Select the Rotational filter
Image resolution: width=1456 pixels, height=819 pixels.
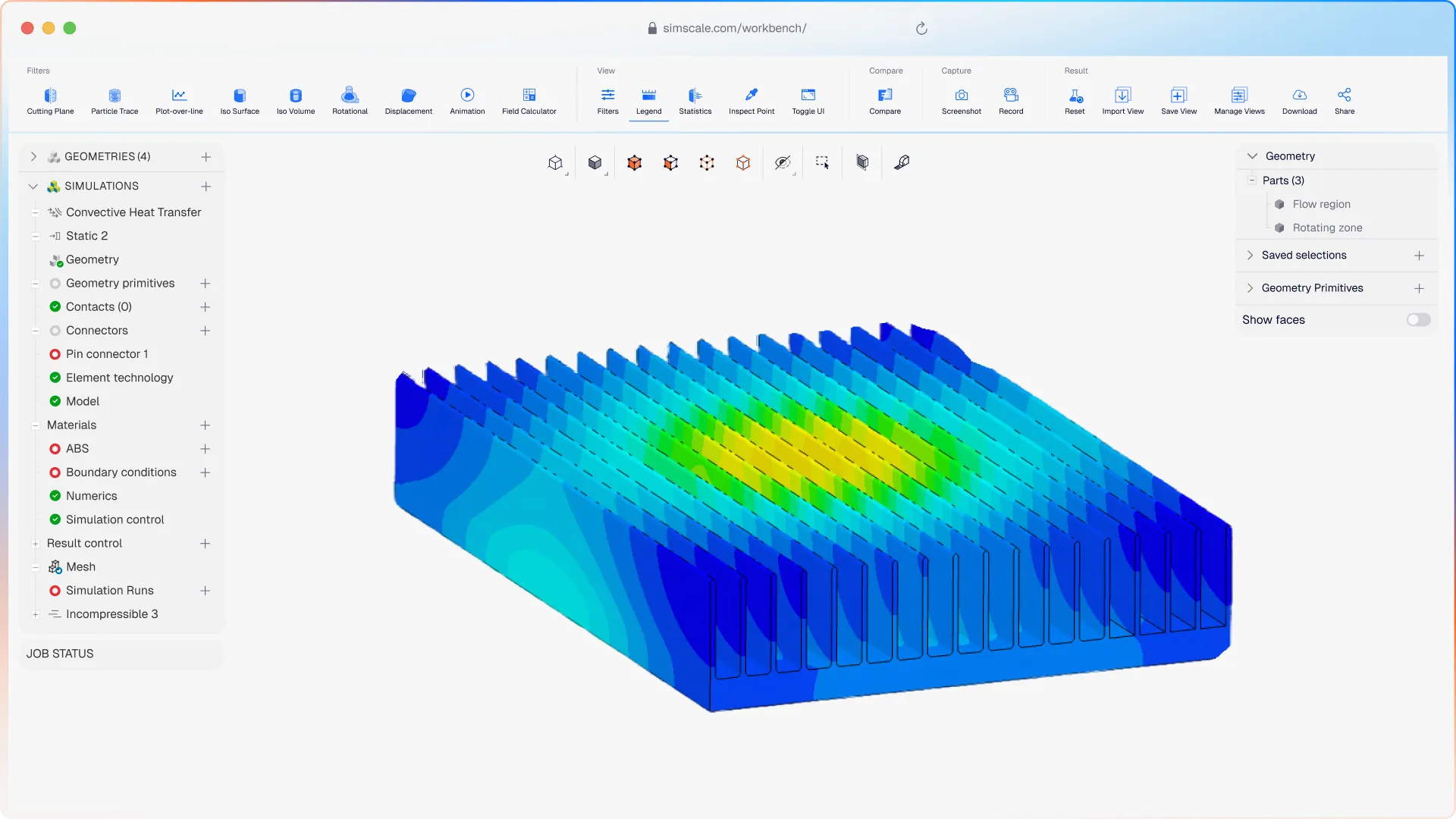350,101
